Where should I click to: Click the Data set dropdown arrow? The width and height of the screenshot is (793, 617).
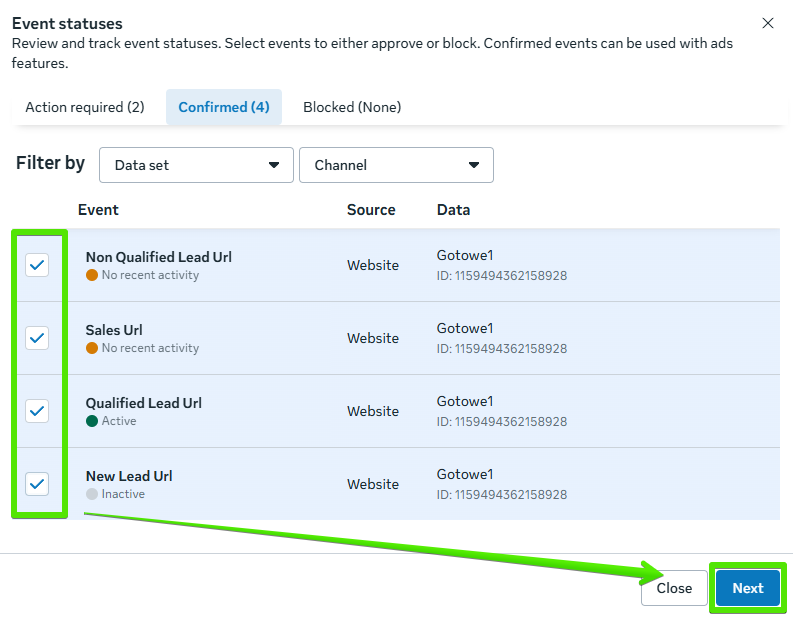(x=274, y=165)
